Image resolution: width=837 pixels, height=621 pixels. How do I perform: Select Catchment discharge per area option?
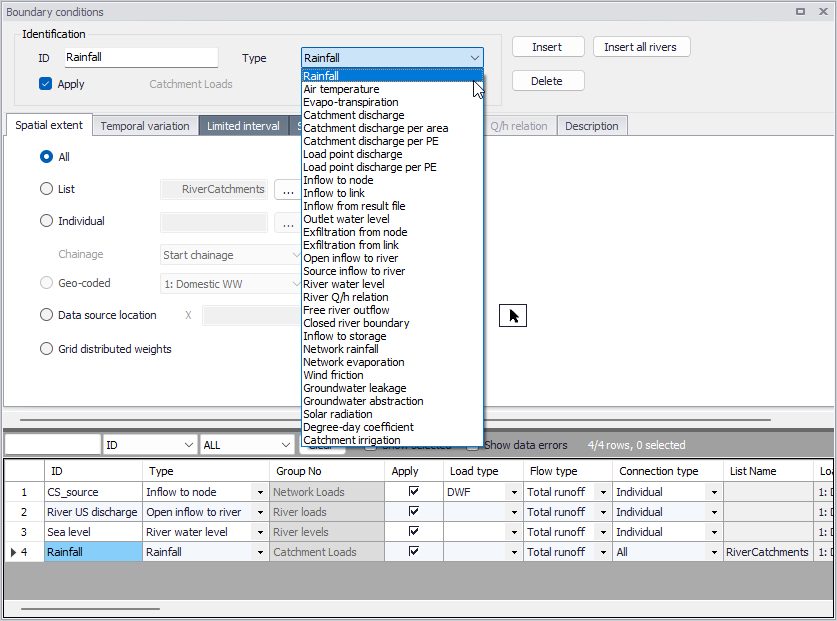tap(392, 128)
